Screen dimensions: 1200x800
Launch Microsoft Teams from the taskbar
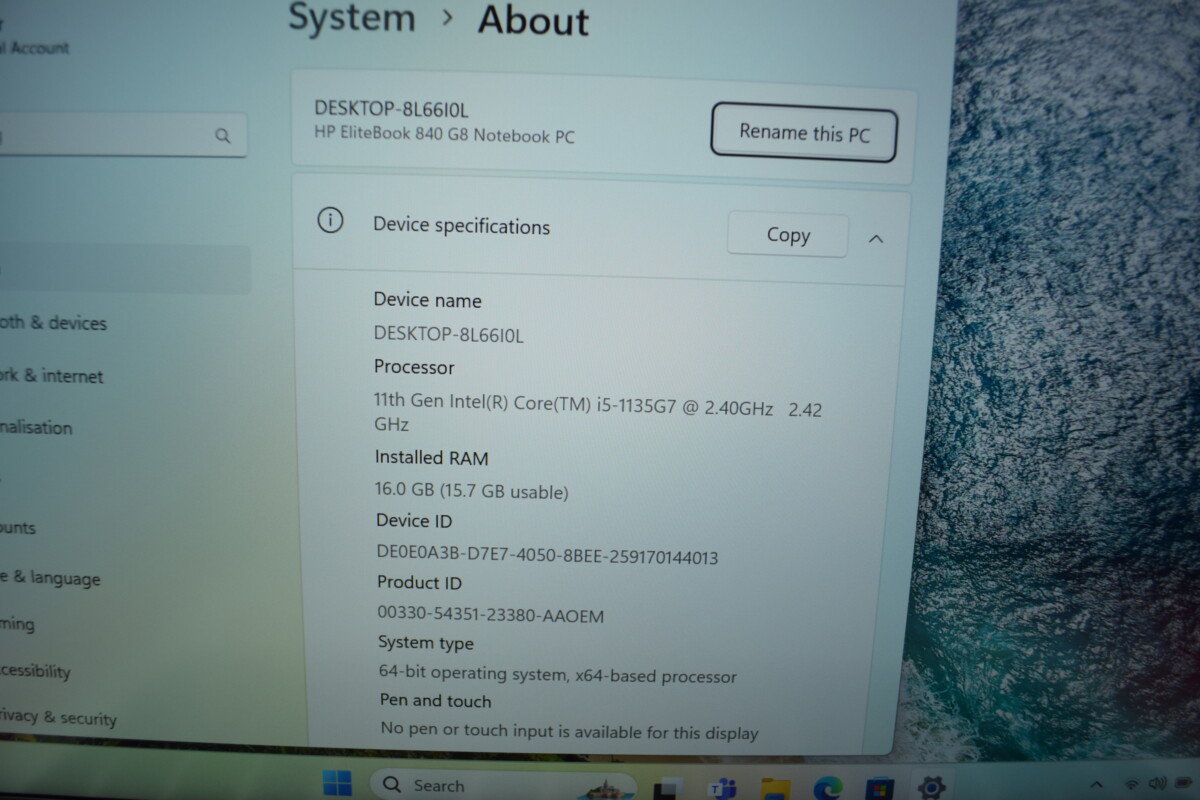tap(722, 788)
